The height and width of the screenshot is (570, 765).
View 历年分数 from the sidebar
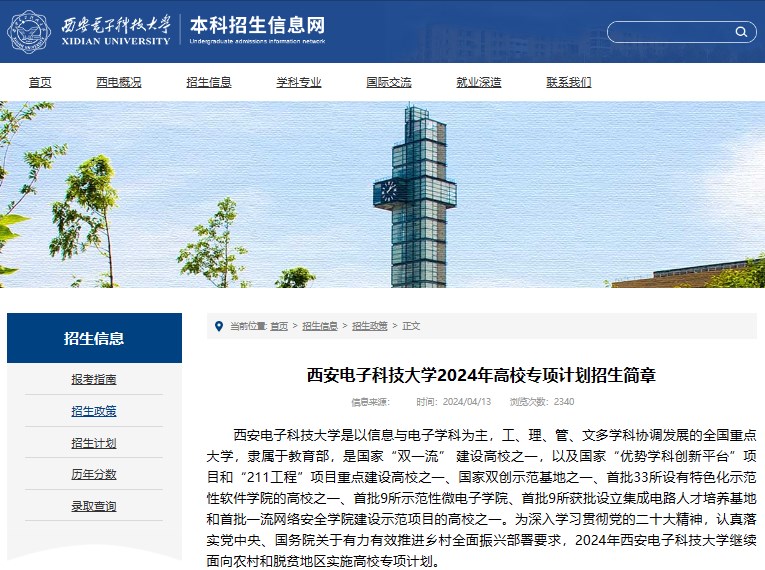[94, 474]
